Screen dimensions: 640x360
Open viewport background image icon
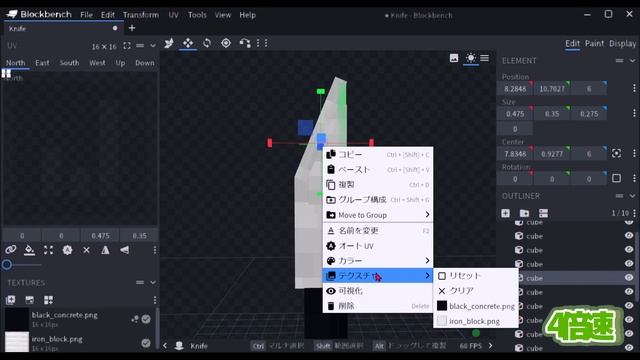click(454, 58)
